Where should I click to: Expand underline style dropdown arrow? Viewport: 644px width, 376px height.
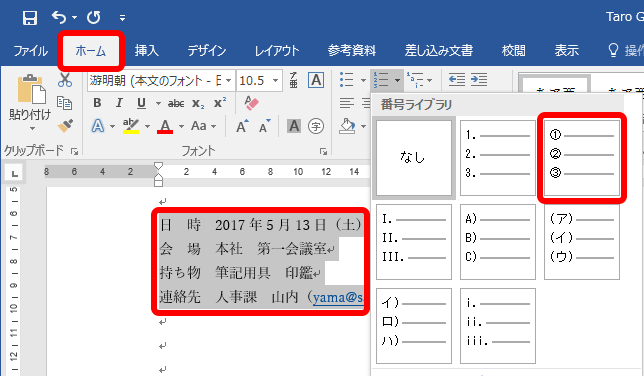click(x=158, y=104)
